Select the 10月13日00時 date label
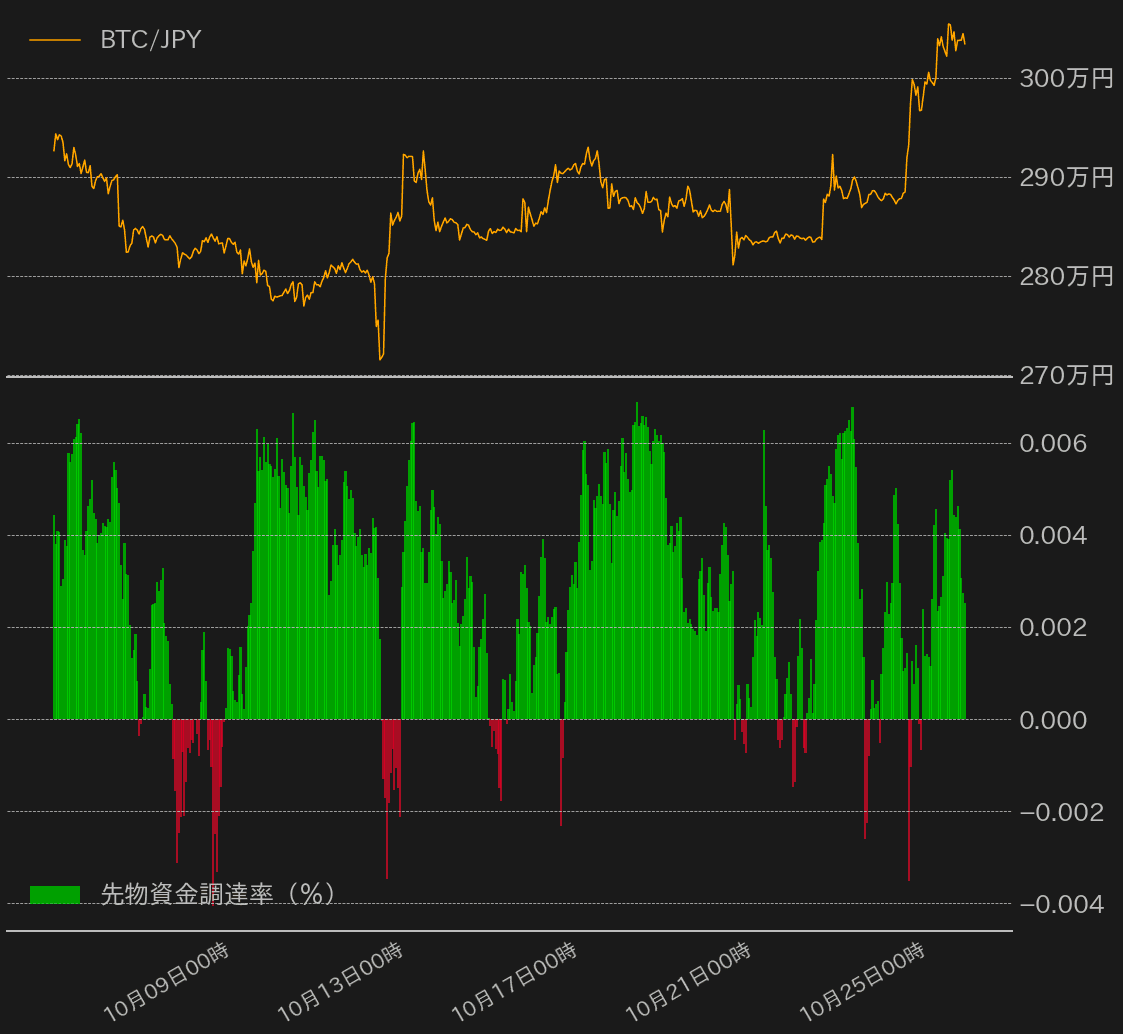Viewport: 1123px width, 1034px height. click(x=340, y=982)
